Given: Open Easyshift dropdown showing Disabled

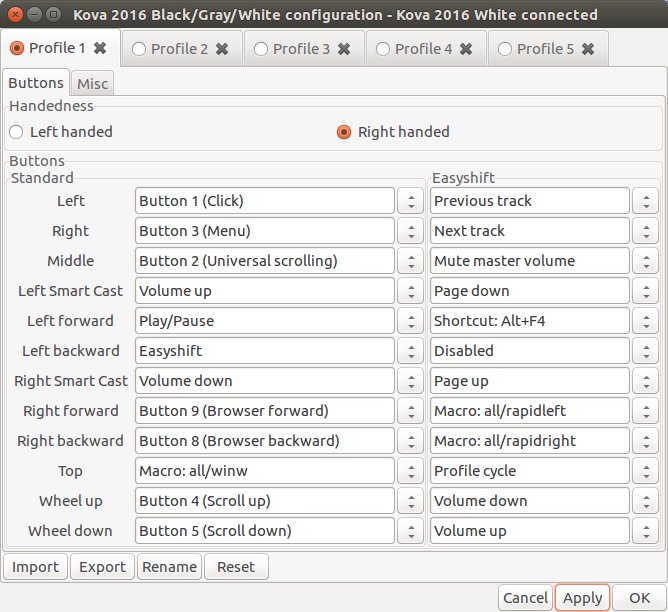Looking at the screenshot, I should point(530,351).
